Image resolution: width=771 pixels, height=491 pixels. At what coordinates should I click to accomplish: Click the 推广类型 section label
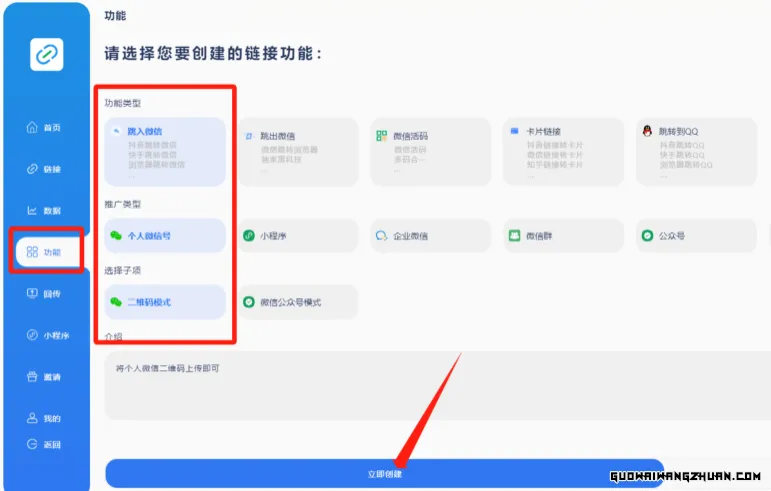pos(122,204)
